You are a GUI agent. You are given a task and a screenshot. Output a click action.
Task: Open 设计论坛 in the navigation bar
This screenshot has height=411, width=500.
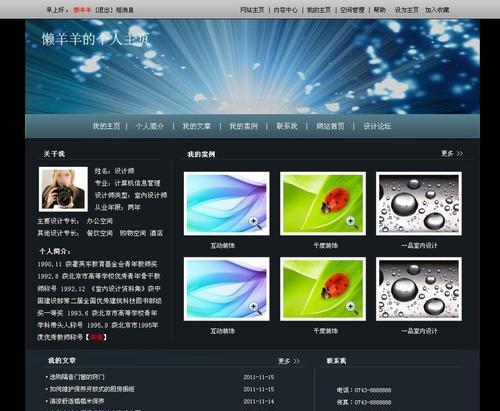pos(377,126)
